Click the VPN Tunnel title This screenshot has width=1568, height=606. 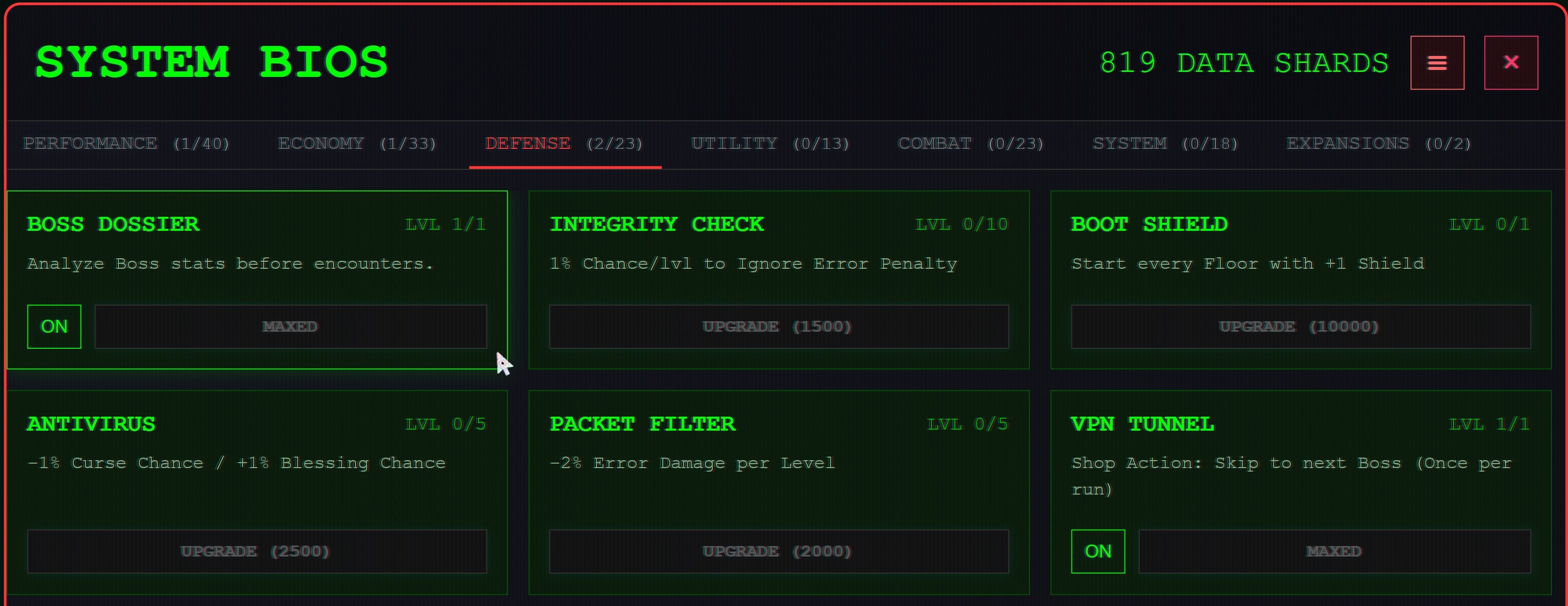[1142, 424]
